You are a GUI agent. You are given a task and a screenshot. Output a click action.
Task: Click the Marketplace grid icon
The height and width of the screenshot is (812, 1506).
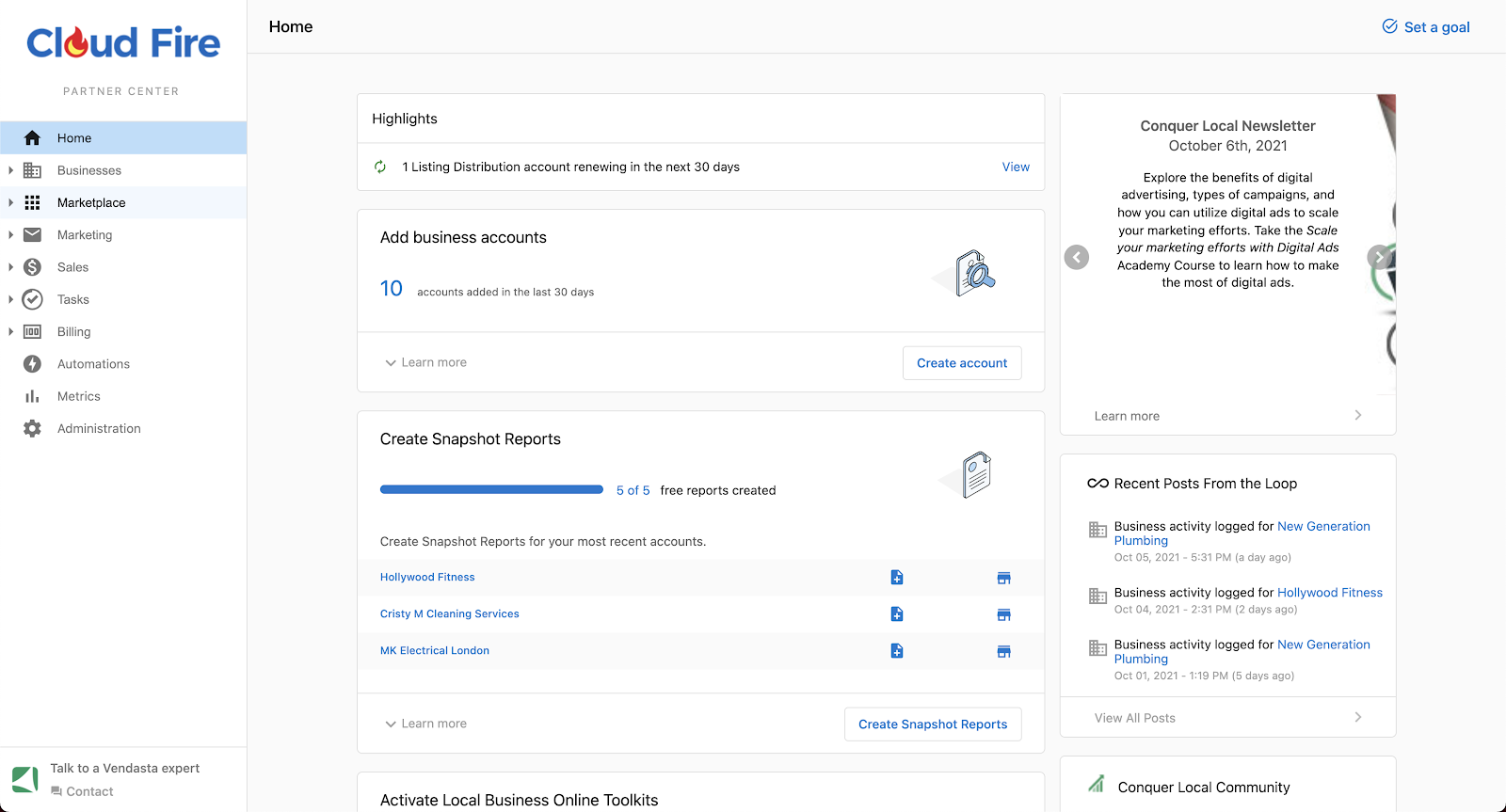32,202
